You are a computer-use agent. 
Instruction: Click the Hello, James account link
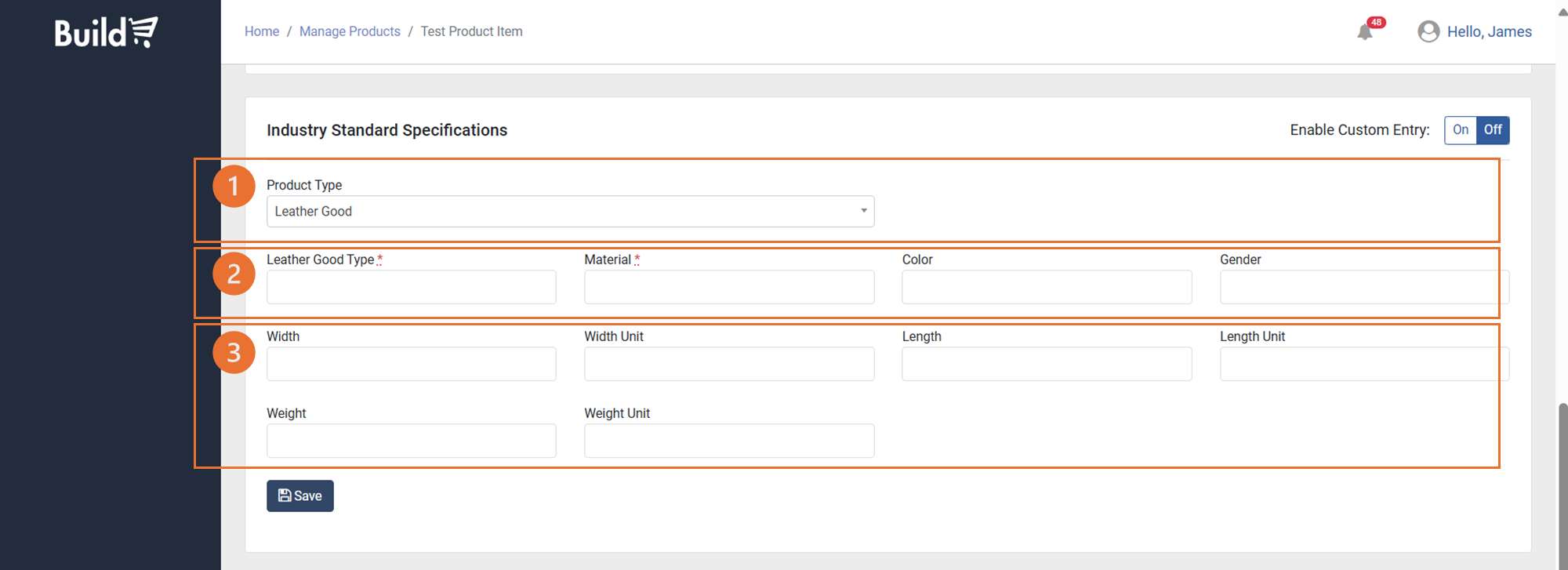1489,31
